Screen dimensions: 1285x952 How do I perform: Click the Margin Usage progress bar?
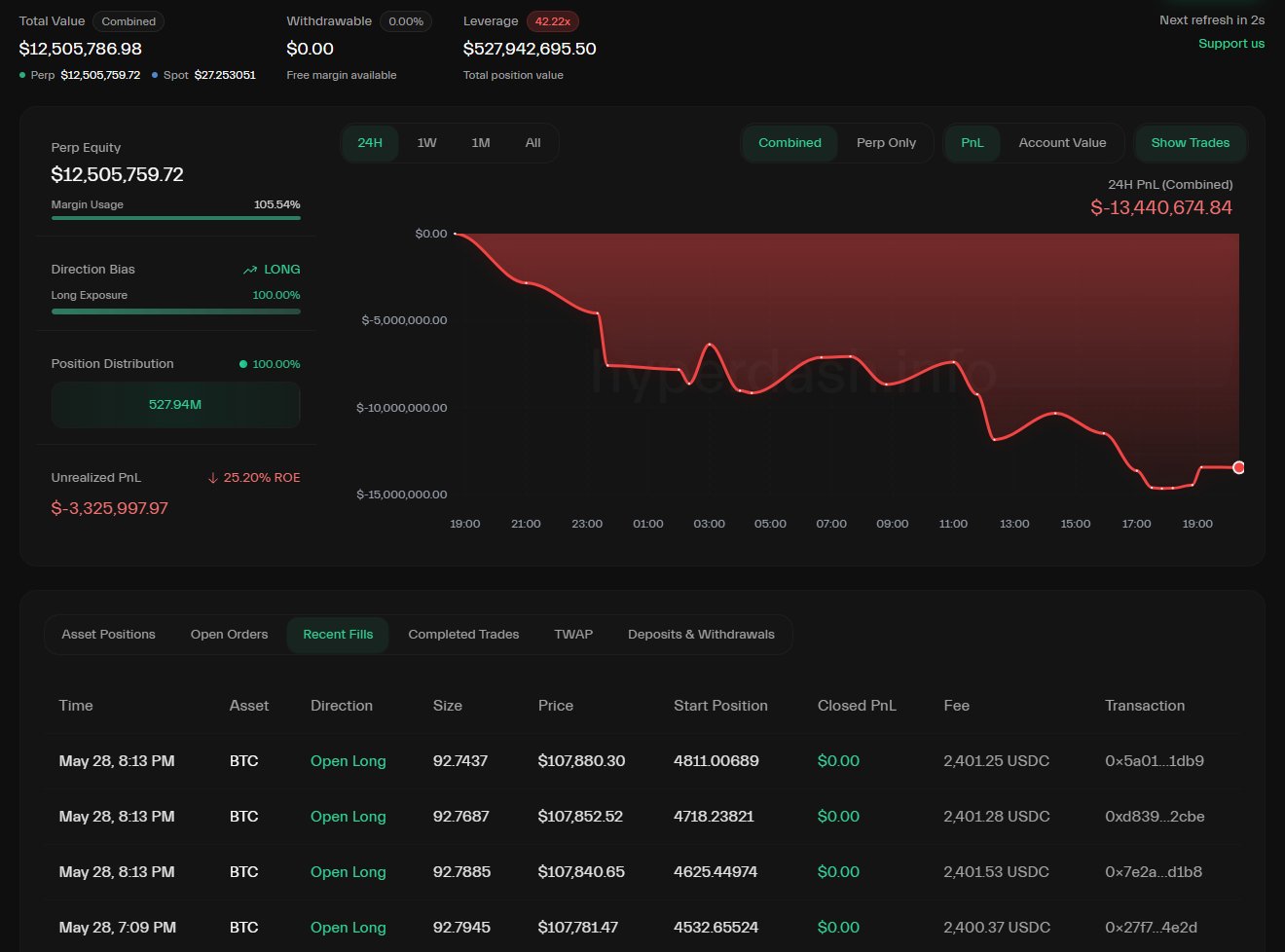click(x=175, y=218)
